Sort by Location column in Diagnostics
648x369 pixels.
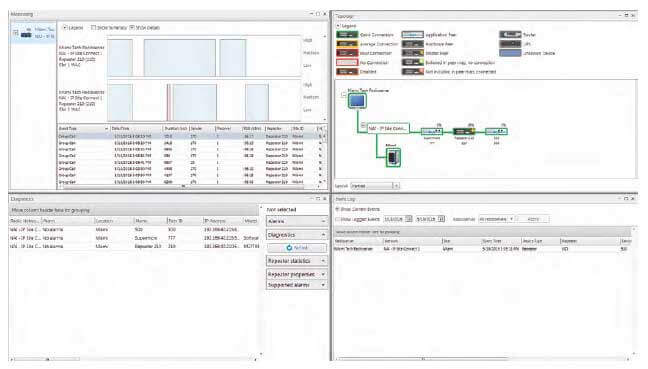113,221
